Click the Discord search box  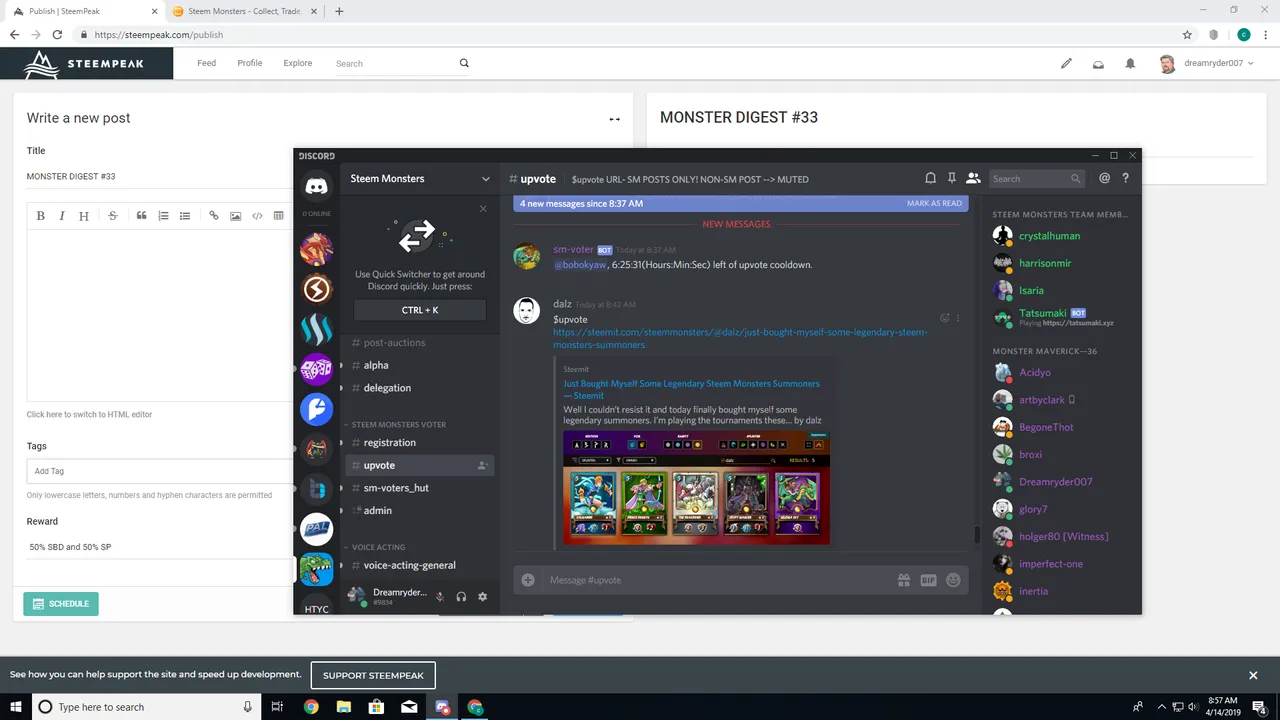[x=1036, y=178]
